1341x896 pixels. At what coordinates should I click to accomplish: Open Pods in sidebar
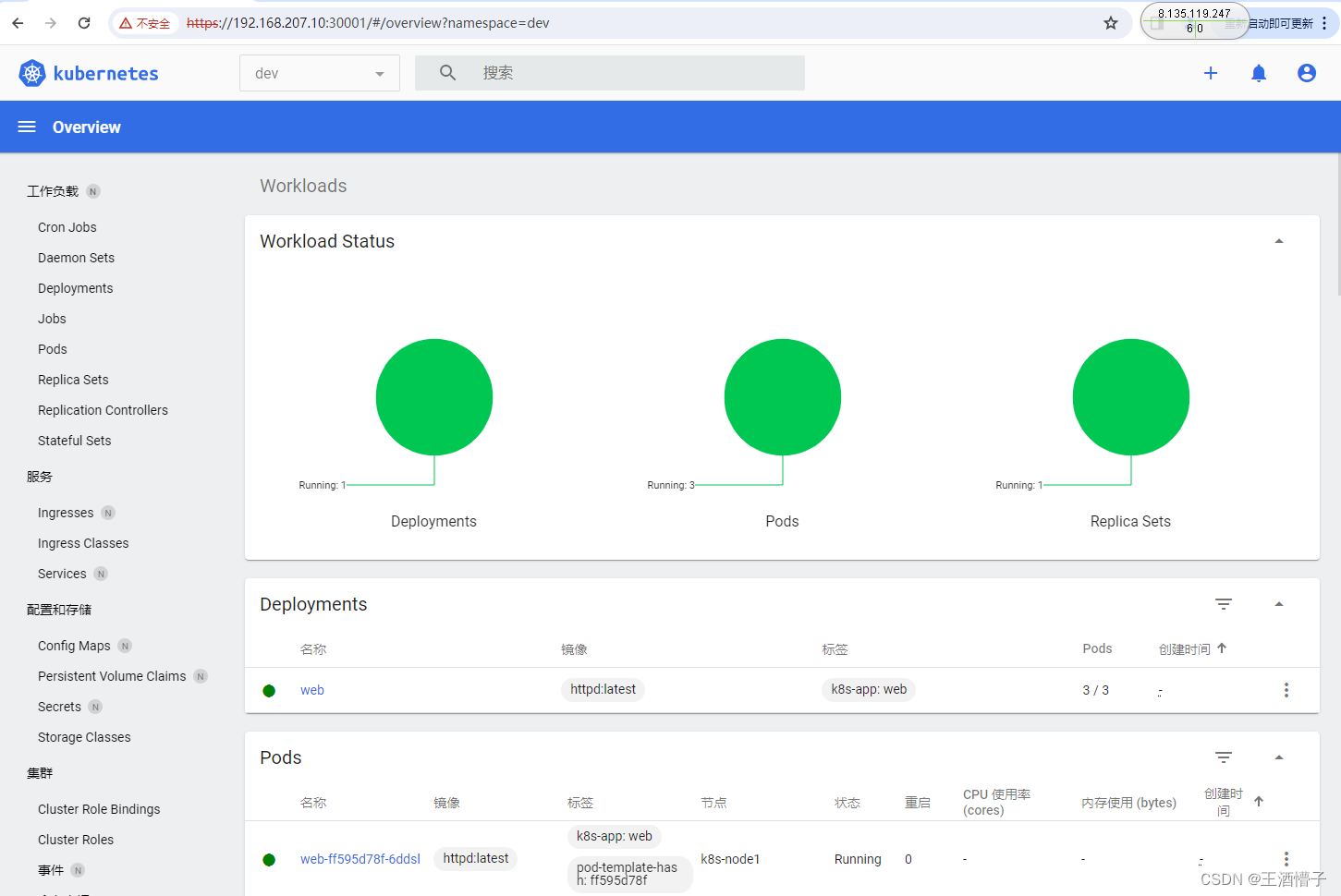(x=53, y=349)
